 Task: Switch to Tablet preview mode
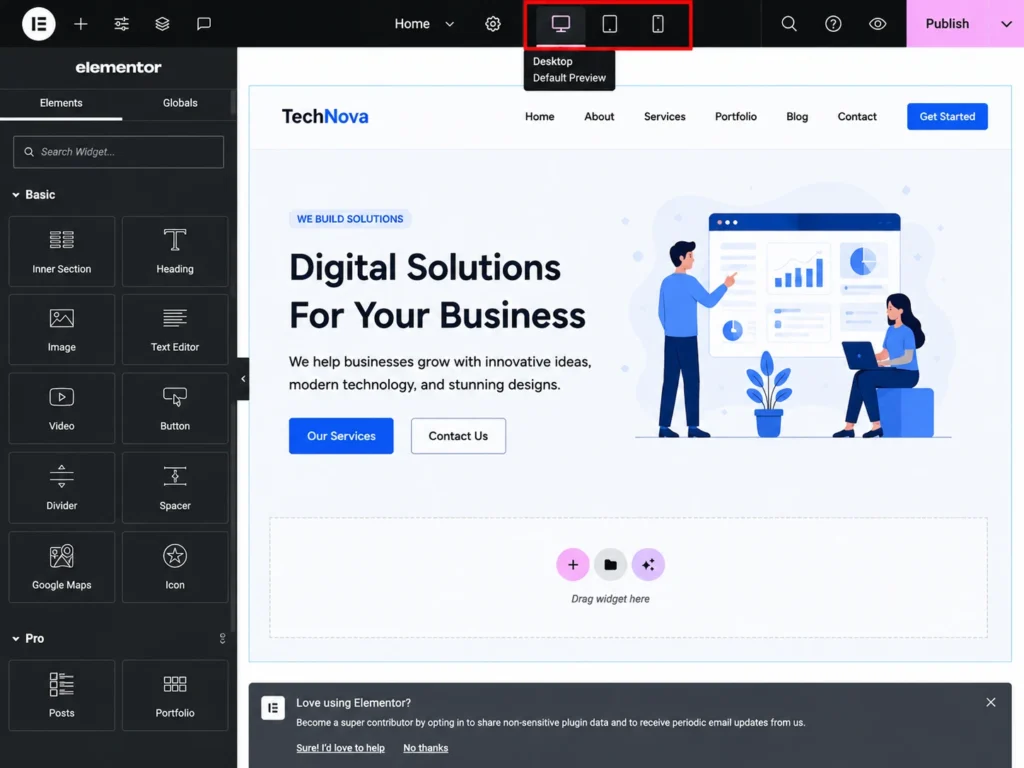(609, 24)
